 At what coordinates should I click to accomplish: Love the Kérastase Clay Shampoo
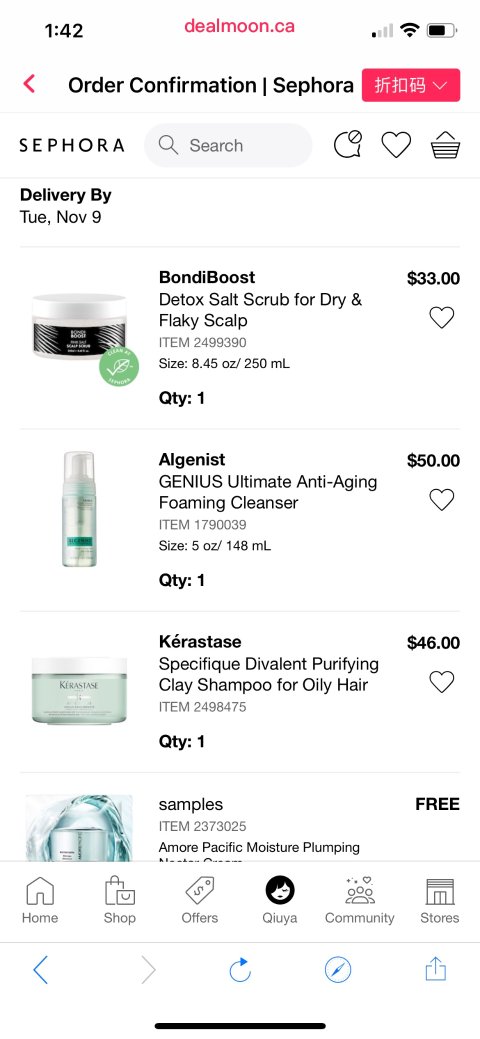click(x=442, y=682)
